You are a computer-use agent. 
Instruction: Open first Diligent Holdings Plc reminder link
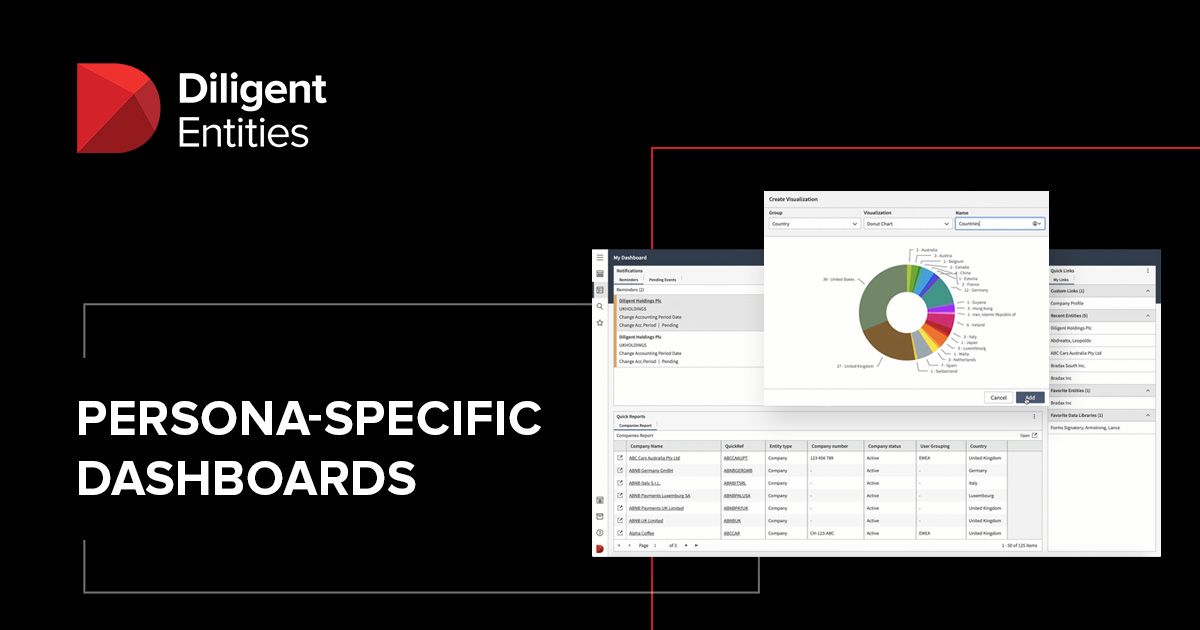pos(640,300)
